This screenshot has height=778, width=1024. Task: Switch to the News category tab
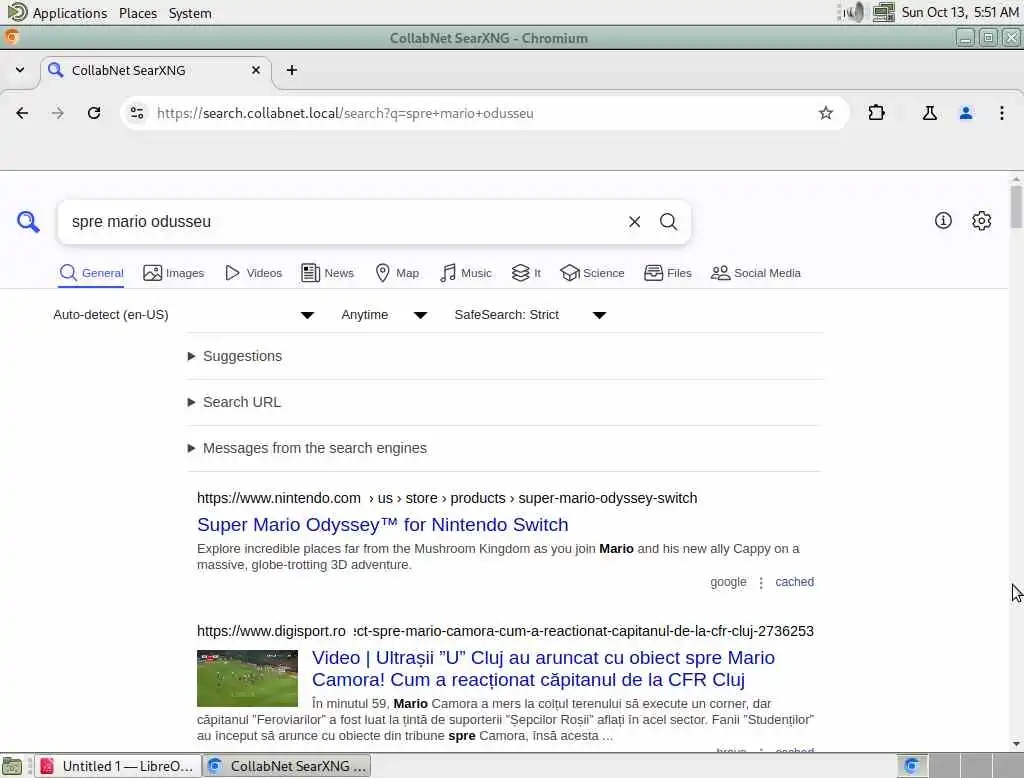(328, 273)
